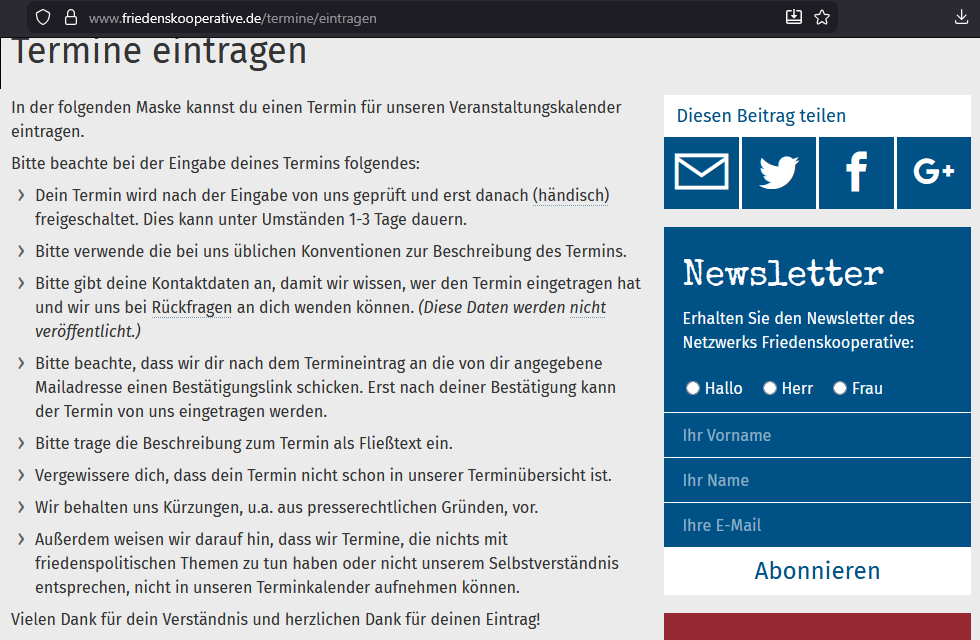The width and height of the screenshot is (980, 640).
Task: Share the page on Google Plus
Action: (x=934, y=173)
